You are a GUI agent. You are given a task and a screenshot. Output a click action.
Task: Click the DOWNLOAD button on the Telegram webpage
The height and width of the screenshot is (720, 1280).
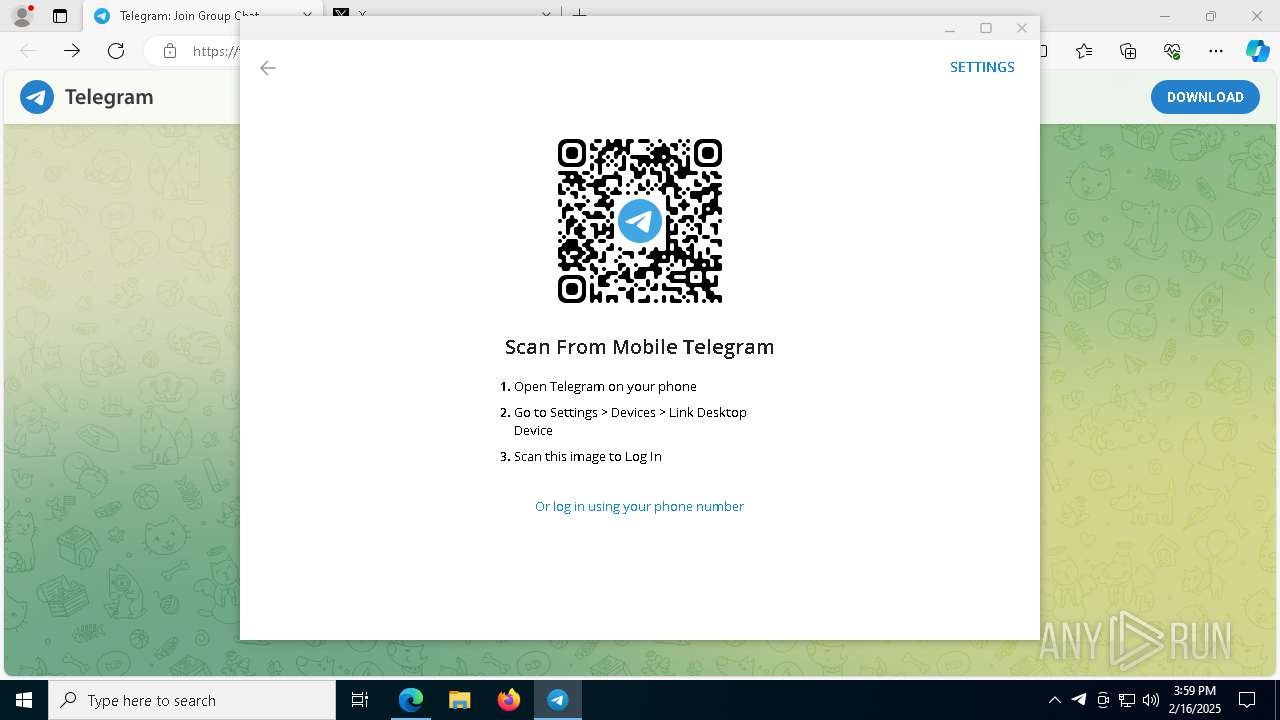[1205, 97]
